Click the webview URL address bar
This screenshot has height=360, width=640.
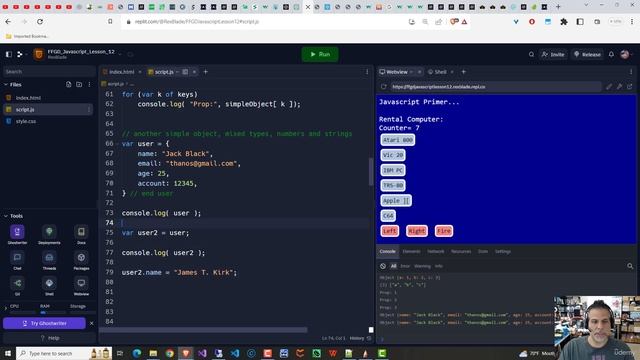click(x=496, y=87)
